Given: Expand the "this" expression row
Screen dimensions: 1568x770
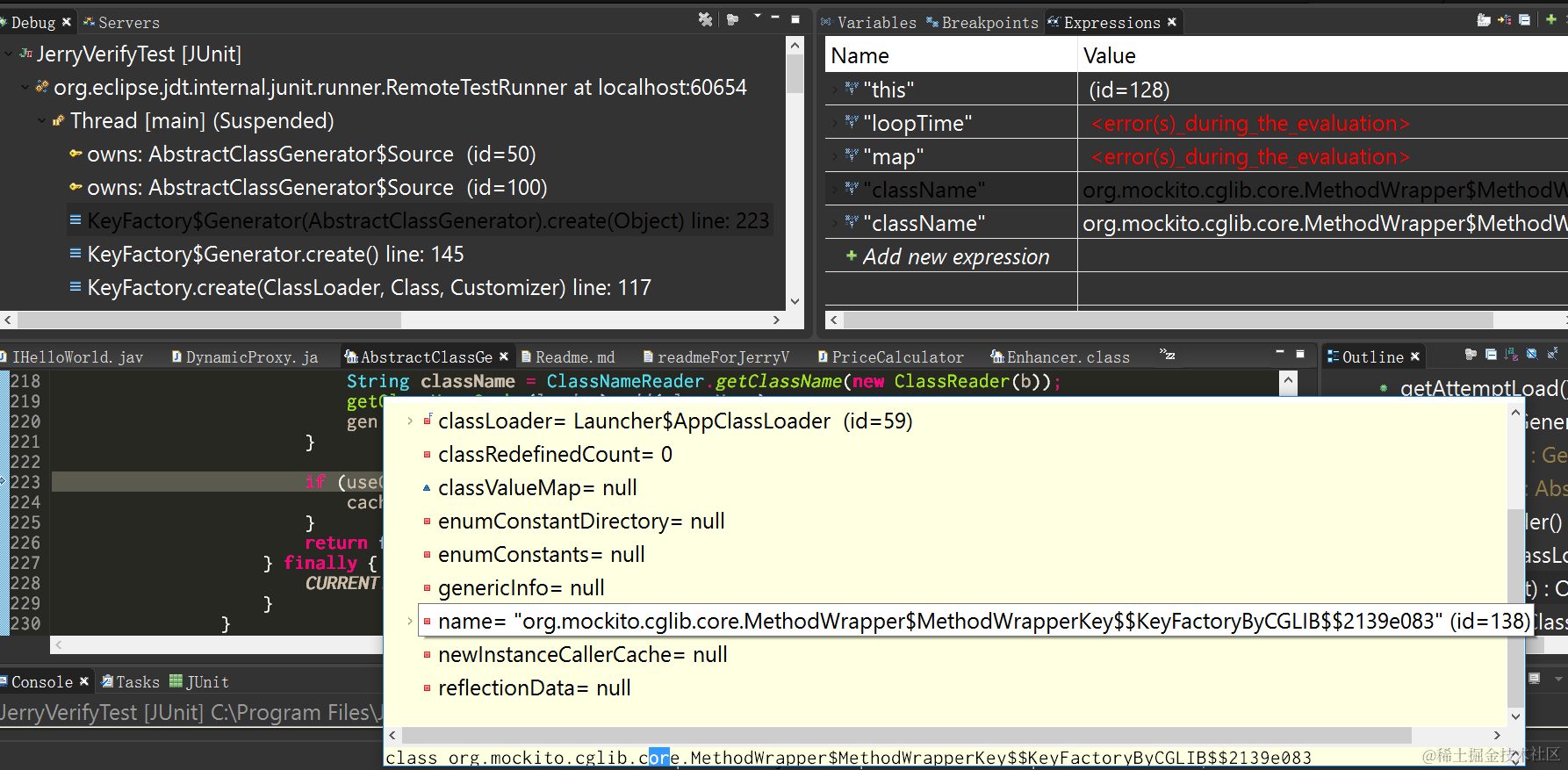Looking at the screenshot, I should coord(834,90).
